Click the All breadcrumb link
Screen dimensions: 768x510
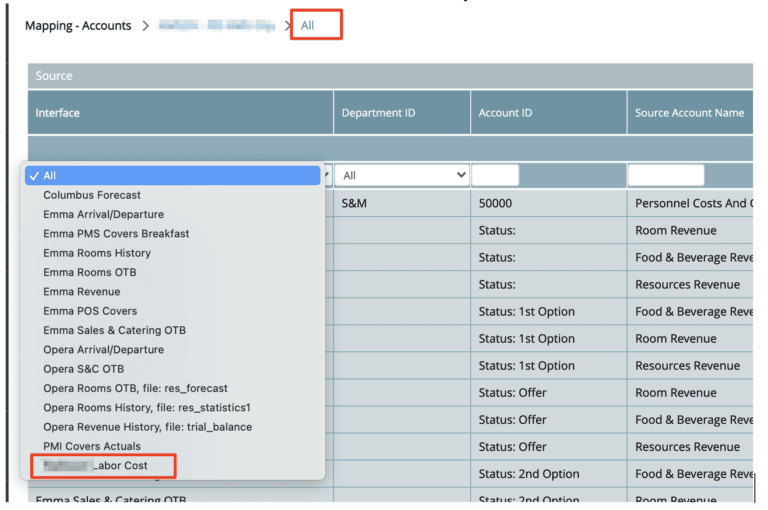[308, 26]
